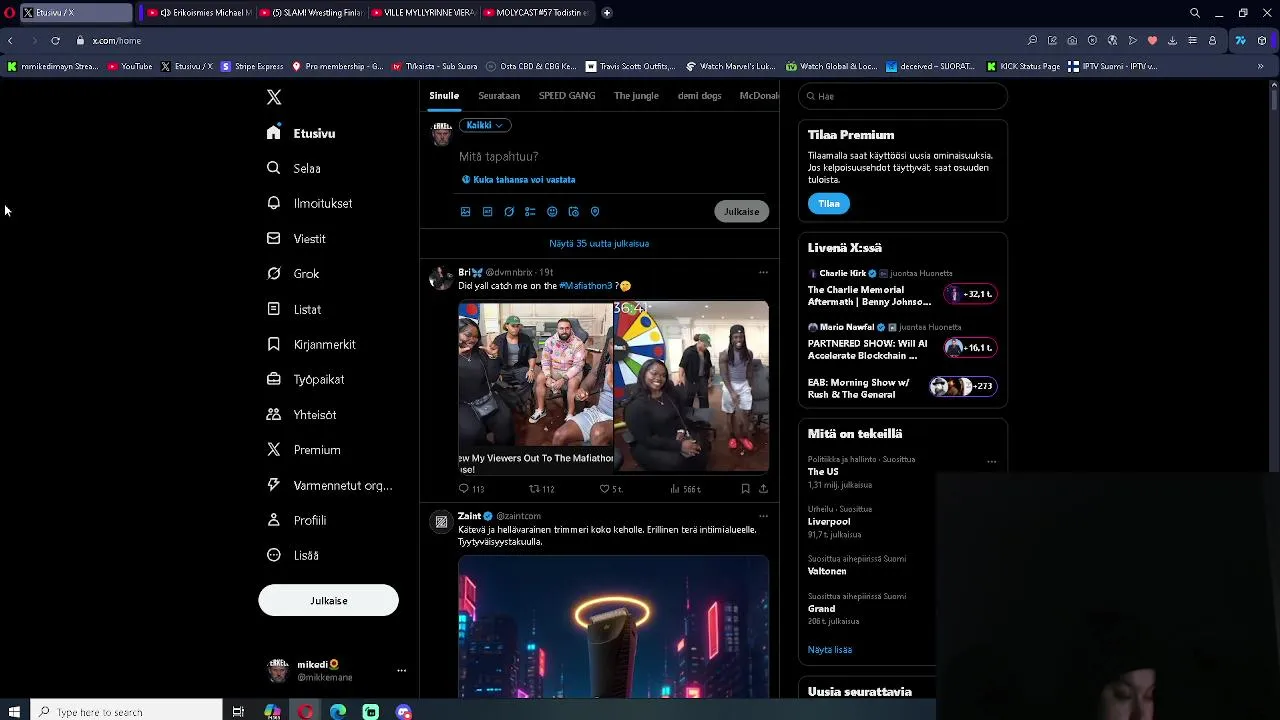Open the right image in Bri's post

[x=691, y=386]
